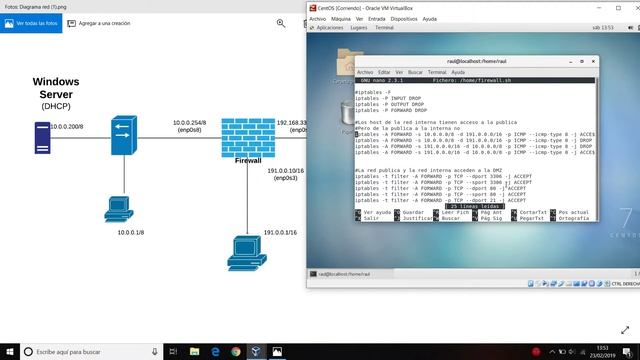Click the last VirtualBox status icon before 'CTRL DERECHA'
The image size is (640, 360).
click(607, 284)
